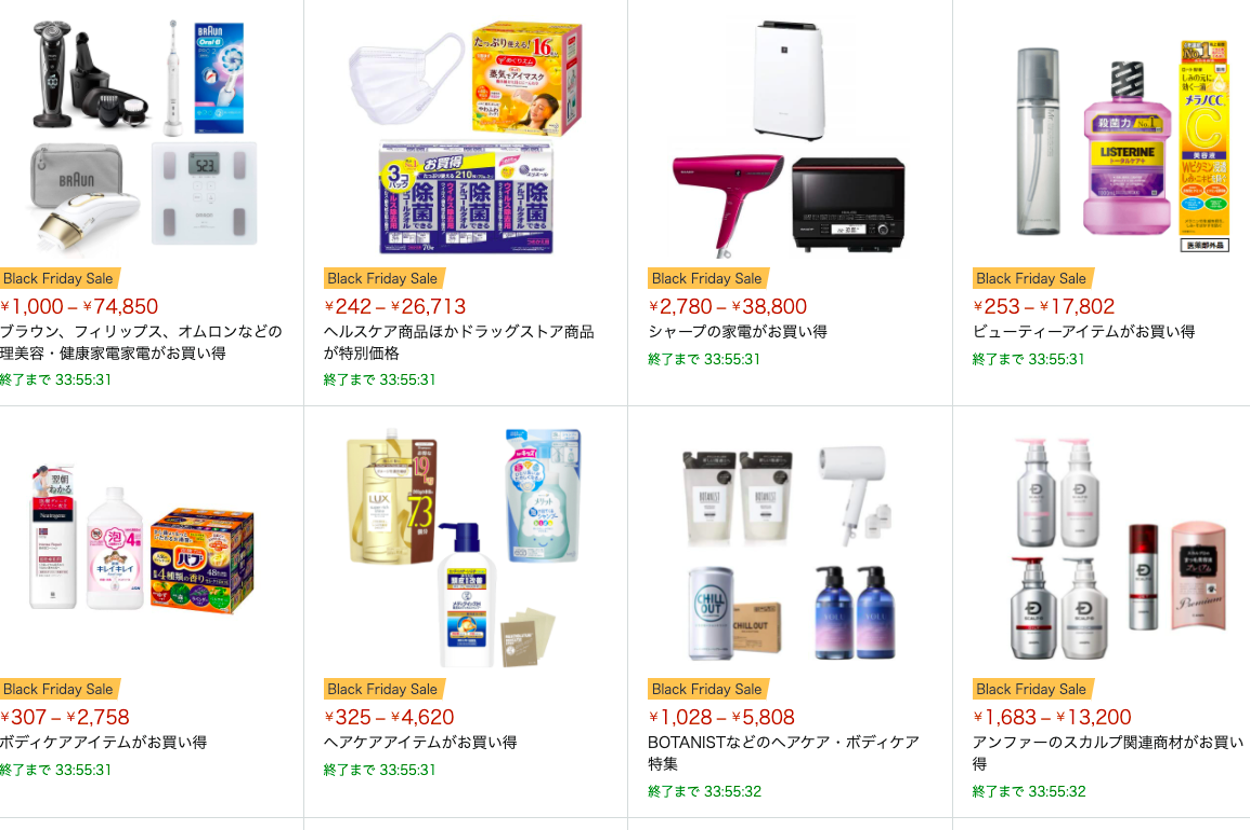Screen dimensions: 1250x830
Task: Open the Sharp home appliances deal link
Action: click(738, 332)
